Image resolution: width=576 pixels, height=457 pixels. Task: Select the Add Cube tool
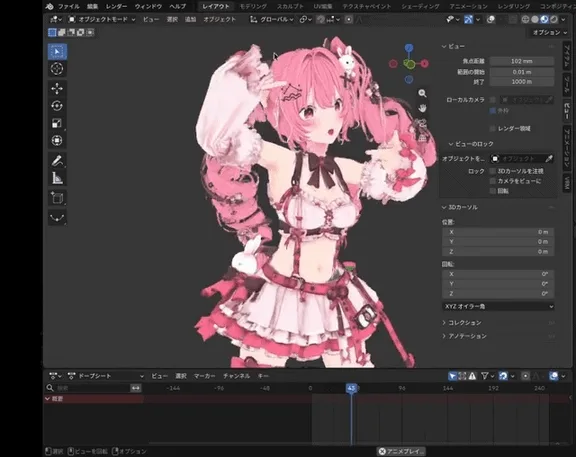[x=57, y=198]
